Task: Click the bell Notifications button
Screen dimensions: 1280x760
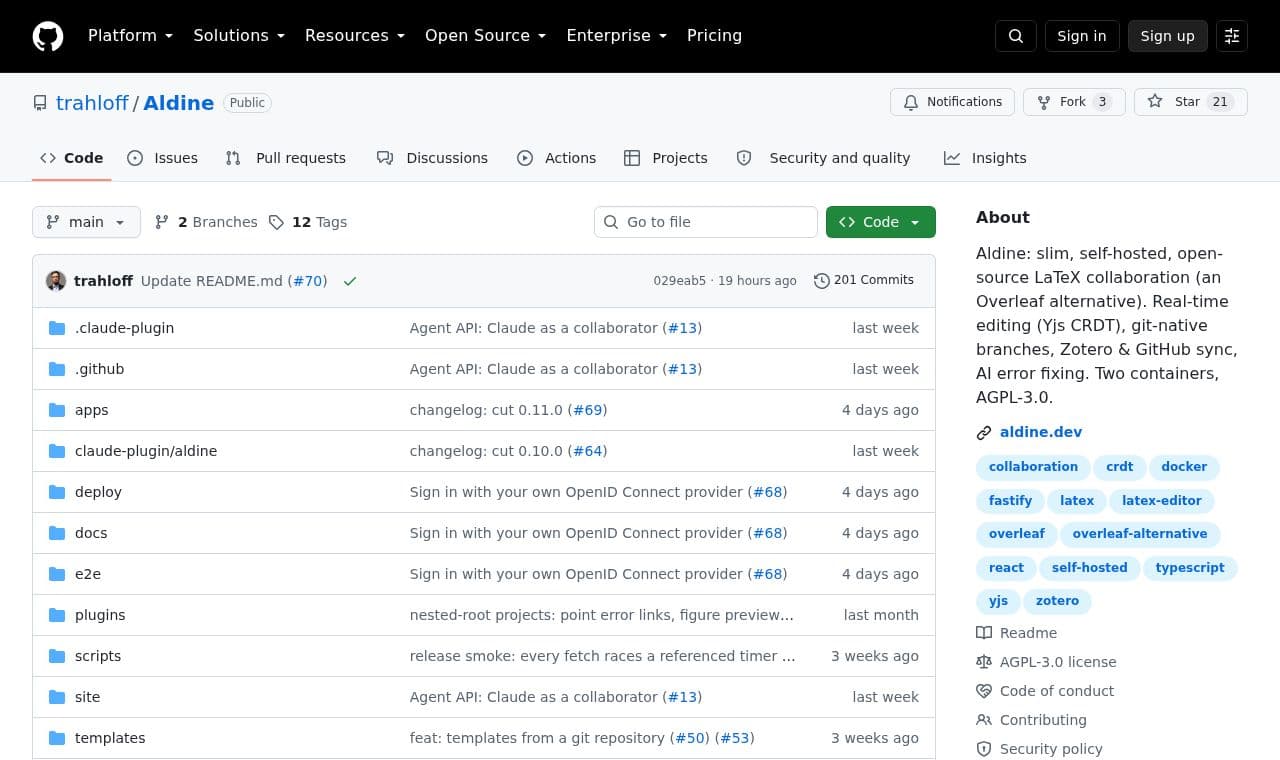Action: point(952,102)
